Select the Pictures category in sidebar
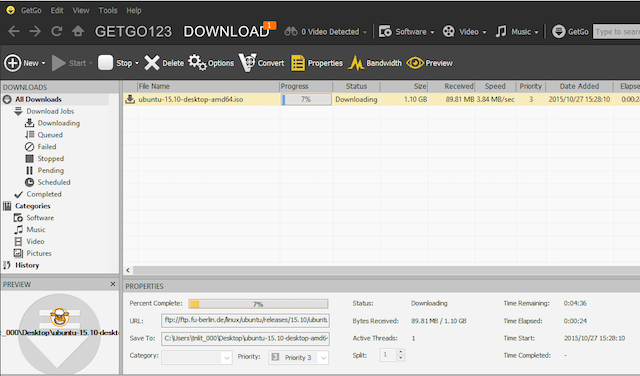 click(x=39, y=253)
